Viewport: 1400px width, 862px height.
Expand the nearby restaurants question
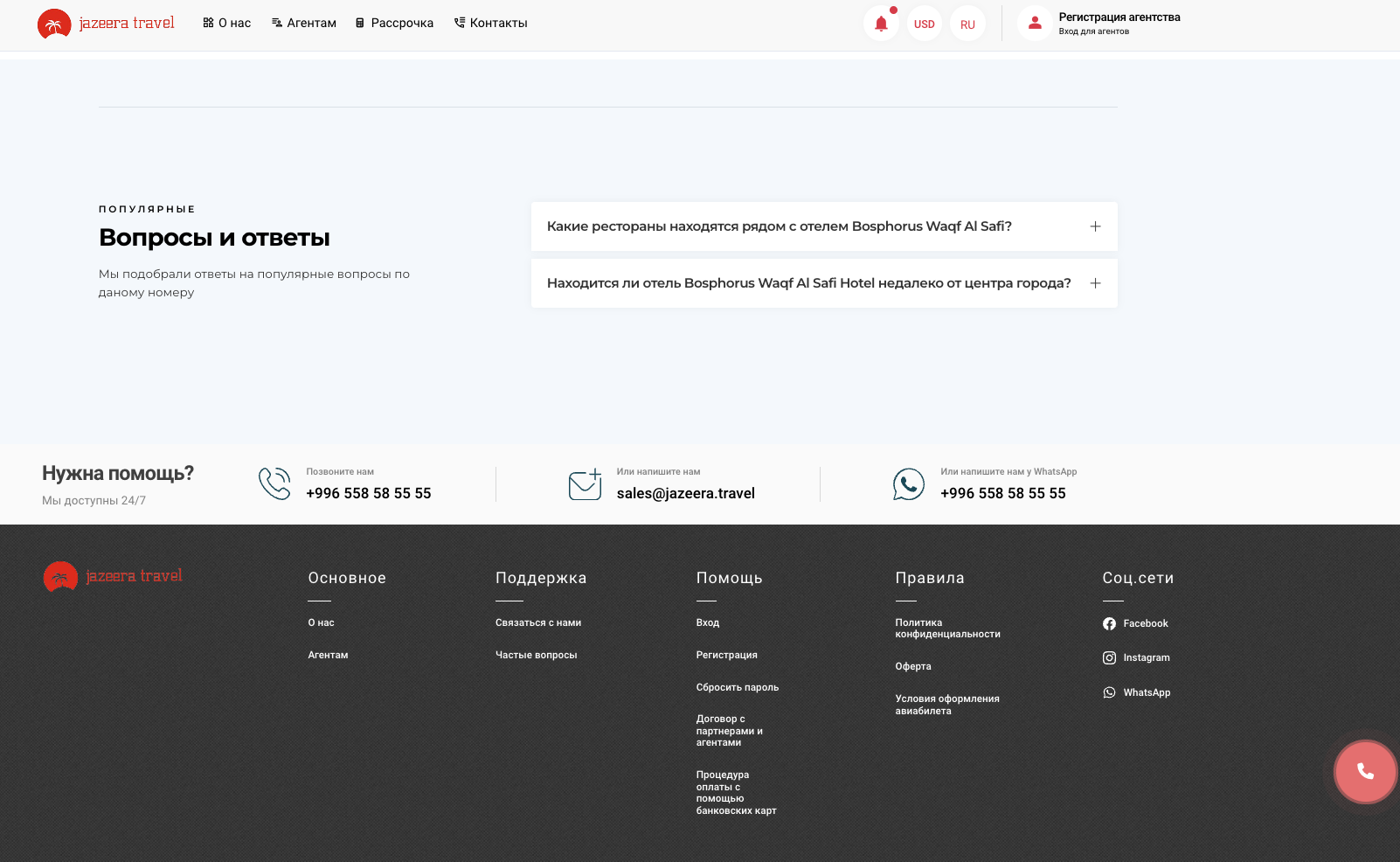point(823,226)
